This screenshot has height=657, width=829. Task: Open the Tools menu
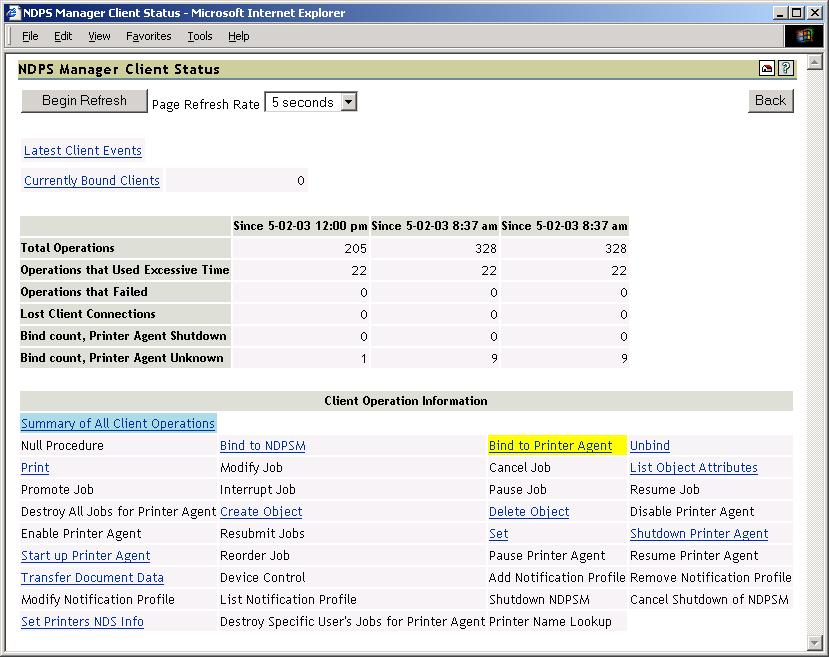point(199,36)
